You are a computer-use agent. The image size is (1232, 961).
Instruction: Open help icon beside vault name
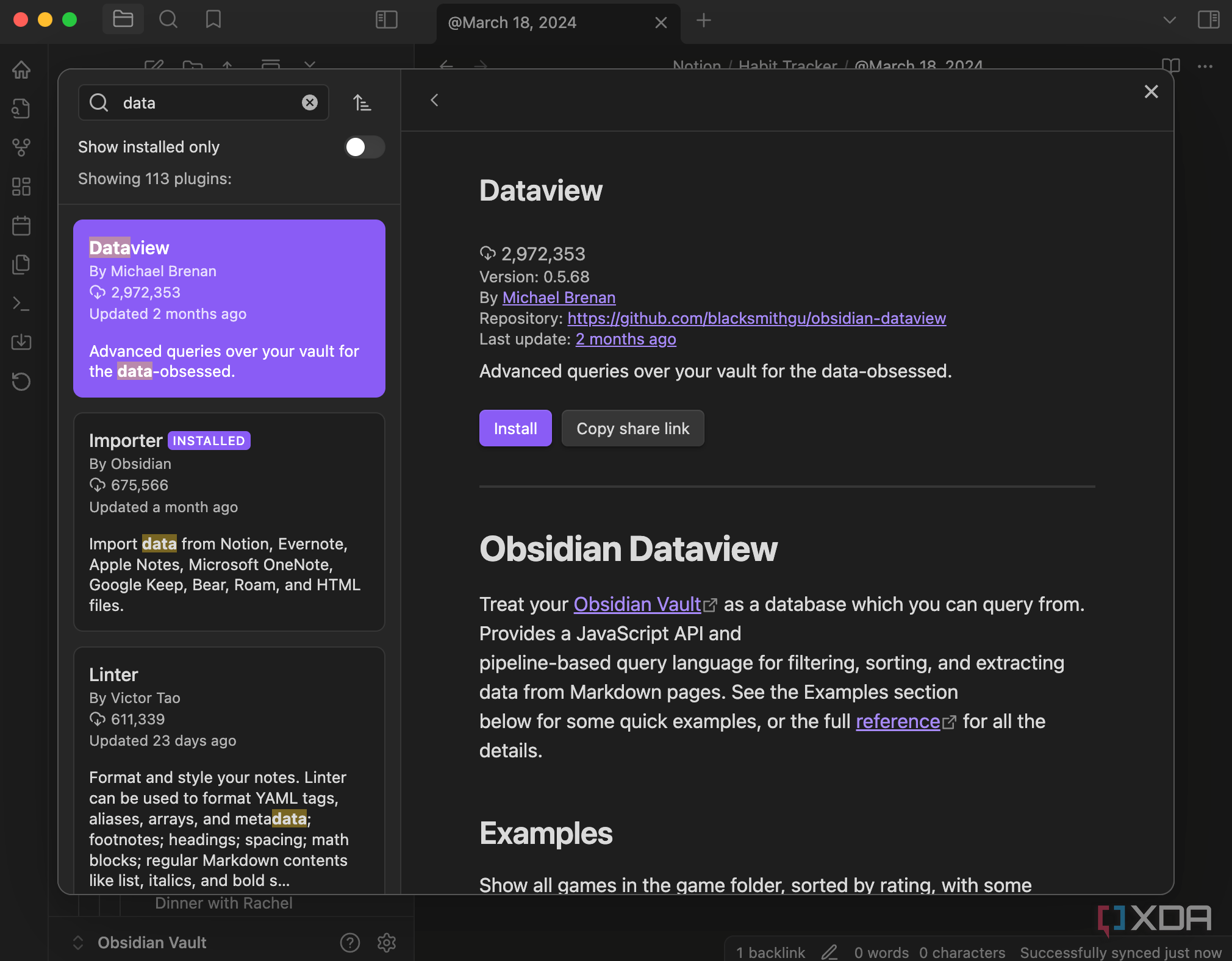tap(350, 942)
